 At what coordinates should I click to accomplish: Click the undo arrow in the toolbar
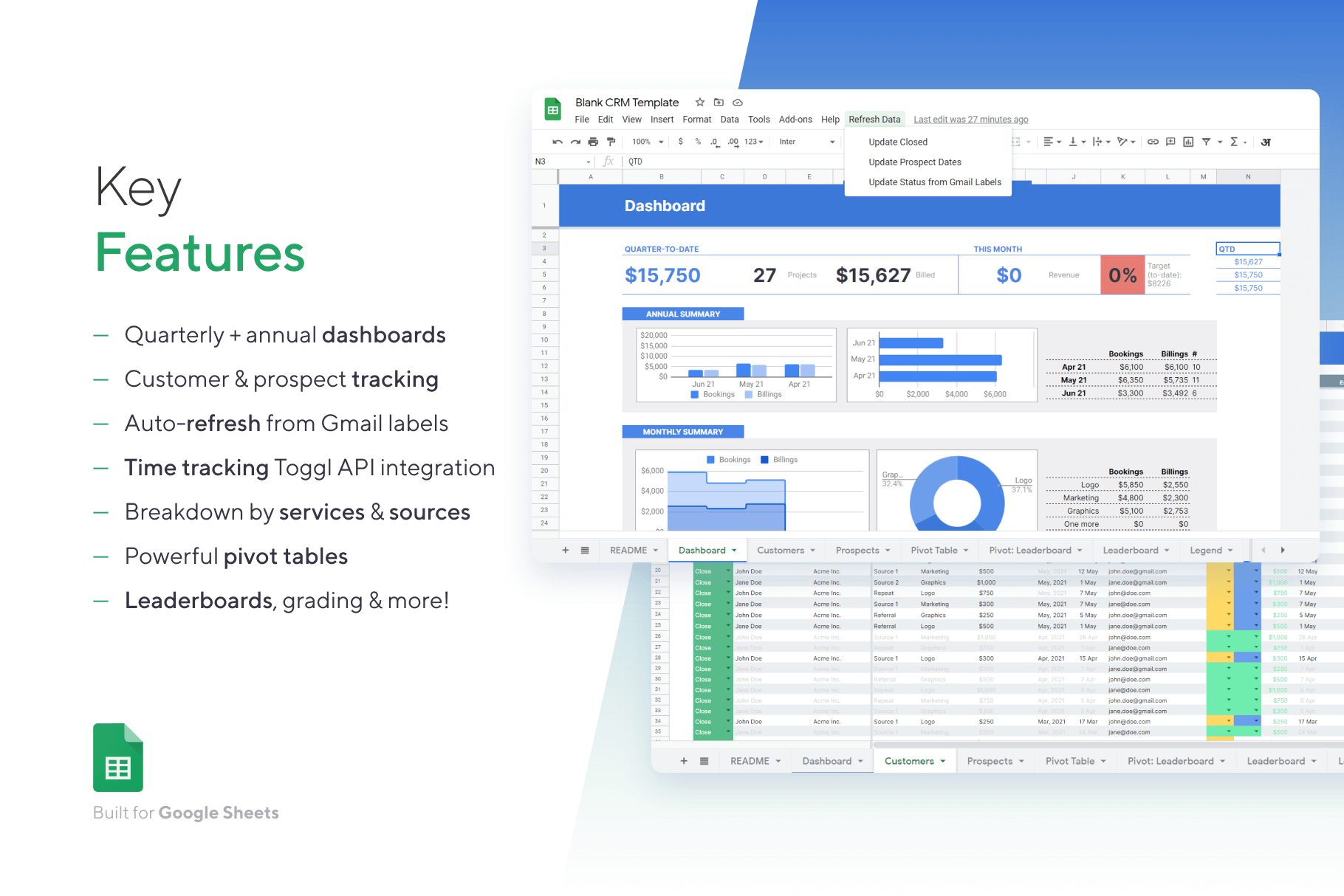pos(557,142)
